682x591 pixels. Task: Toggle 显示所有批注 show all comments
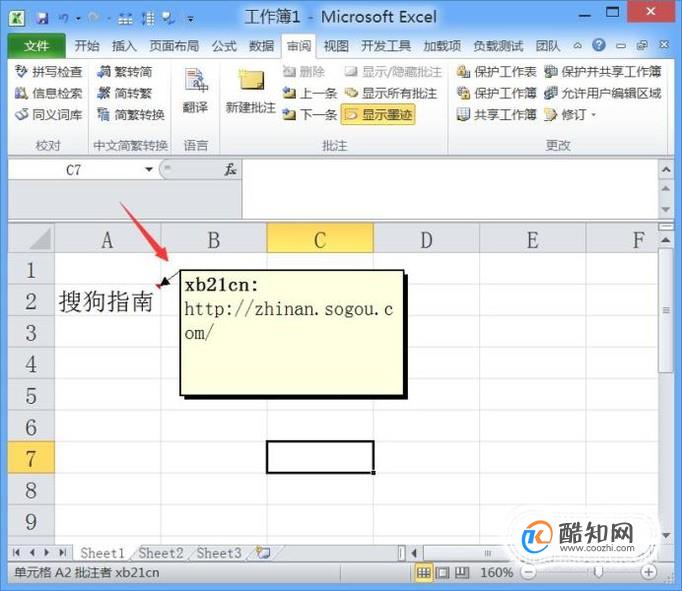391,93
